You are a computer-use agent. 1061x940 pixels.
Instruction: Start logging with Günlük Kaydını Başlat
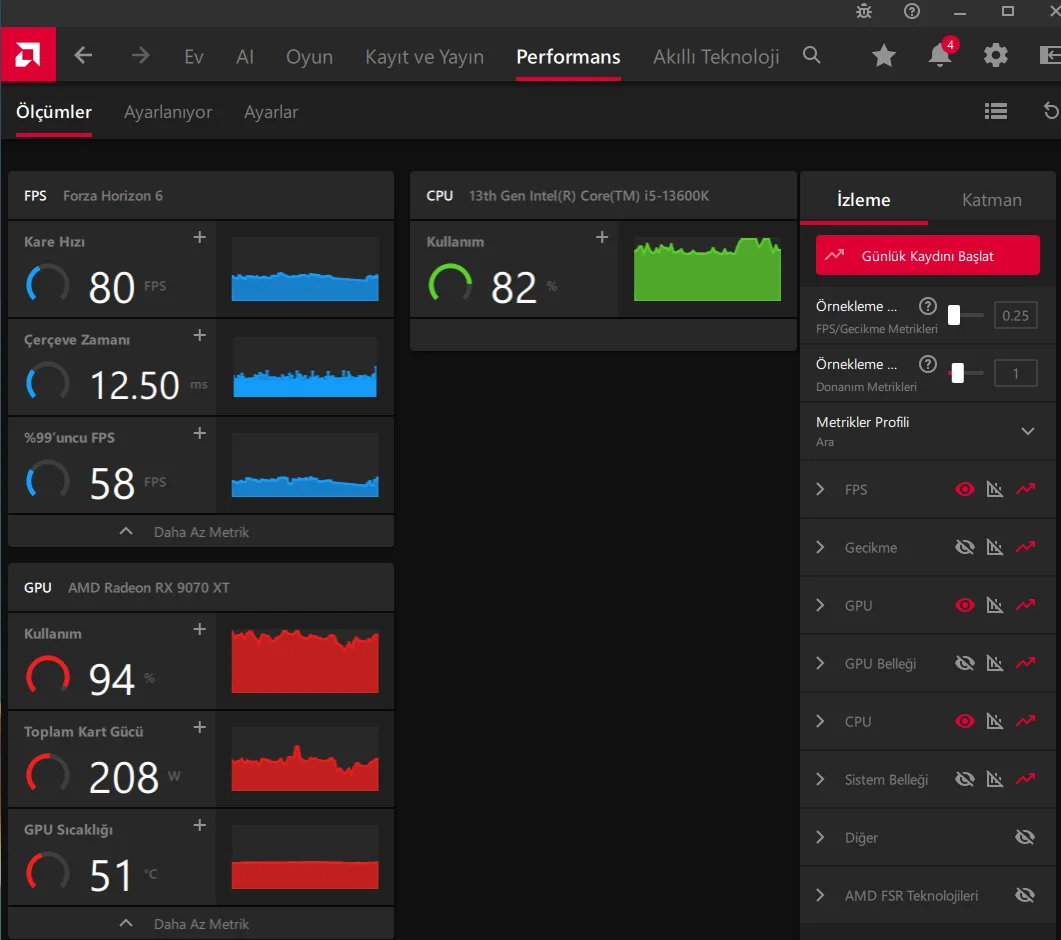pos(927,255)
